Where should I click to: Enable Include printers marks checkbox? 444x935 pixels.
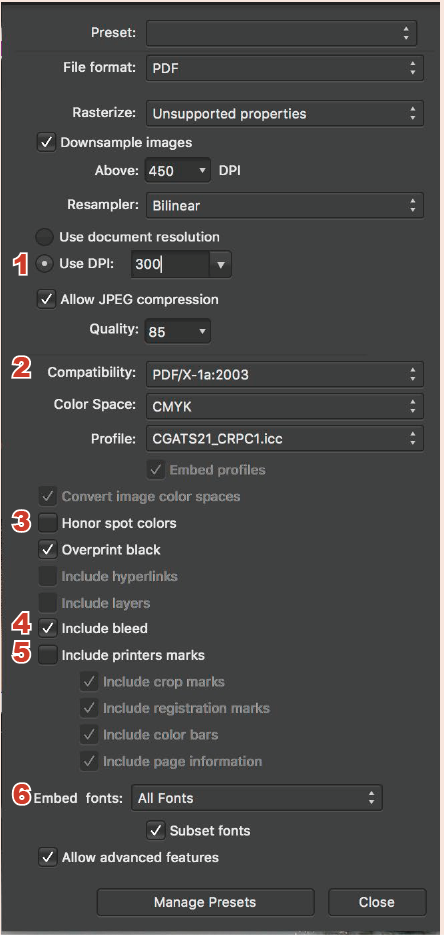(x=46, y=655)
